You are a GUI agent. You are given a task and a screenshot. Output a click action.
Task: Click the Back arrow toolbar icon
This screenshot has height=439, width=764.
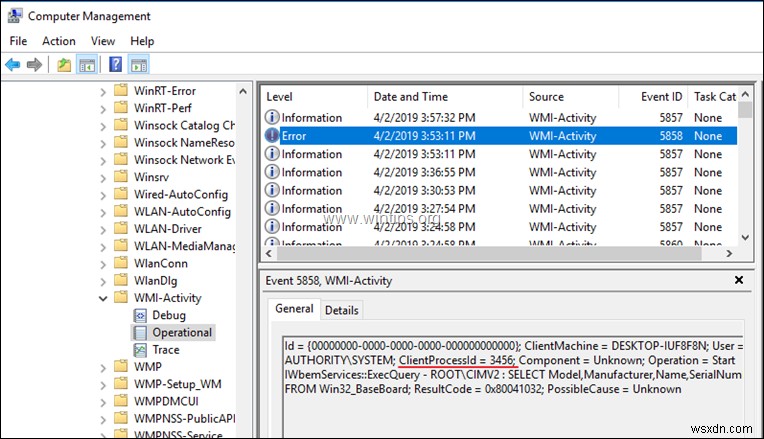click(x=12, y=64)
